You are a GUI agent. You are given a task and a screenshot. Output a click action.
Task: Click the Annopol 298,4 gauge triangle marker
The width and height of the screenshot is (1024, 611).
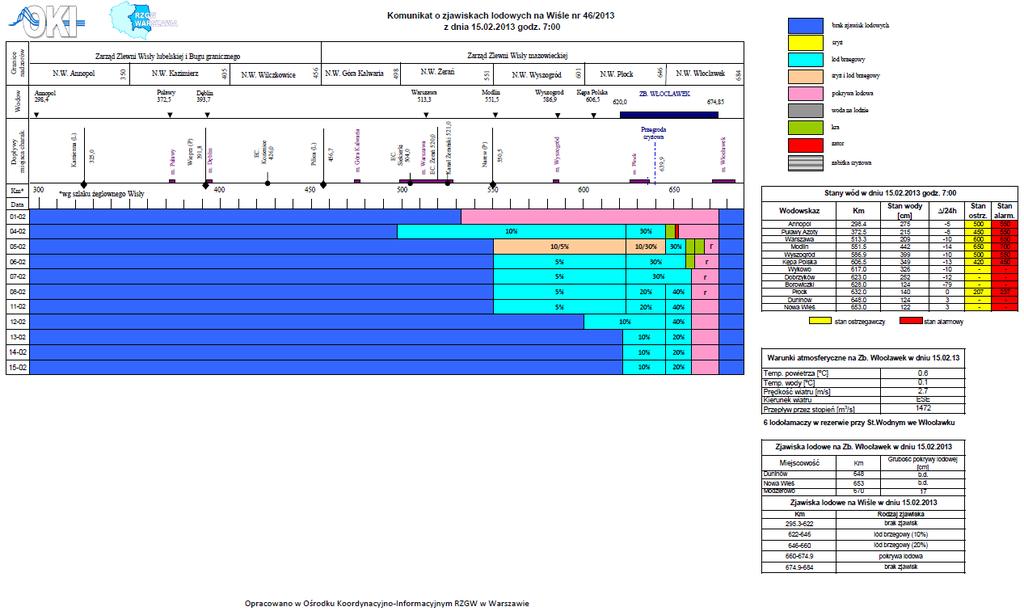(x=37, y=115)
